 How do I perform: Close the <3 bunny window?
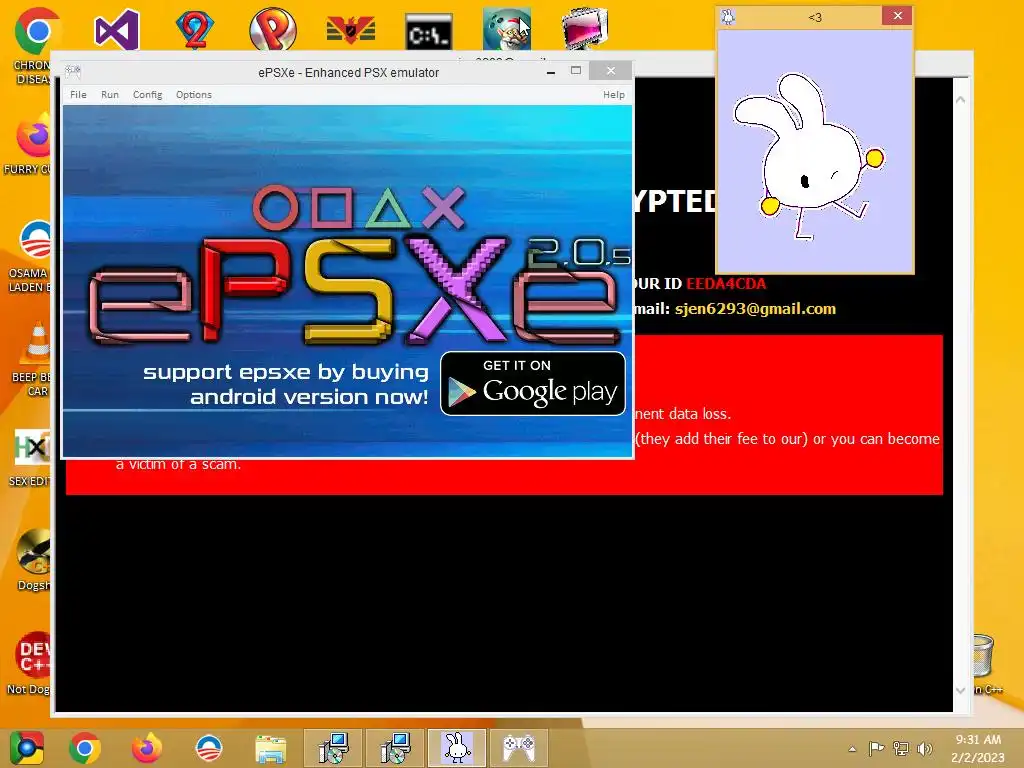[897, 16]
